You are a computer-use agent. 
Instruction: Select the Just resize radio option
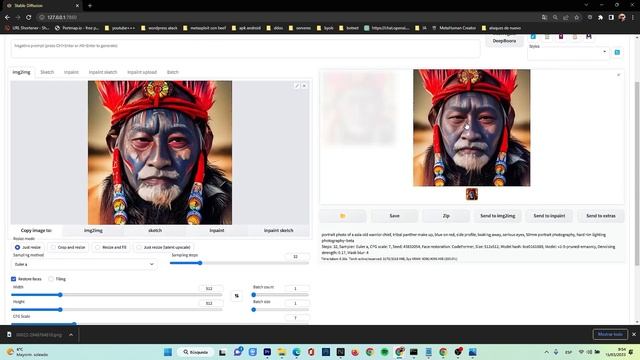(28, 247)
